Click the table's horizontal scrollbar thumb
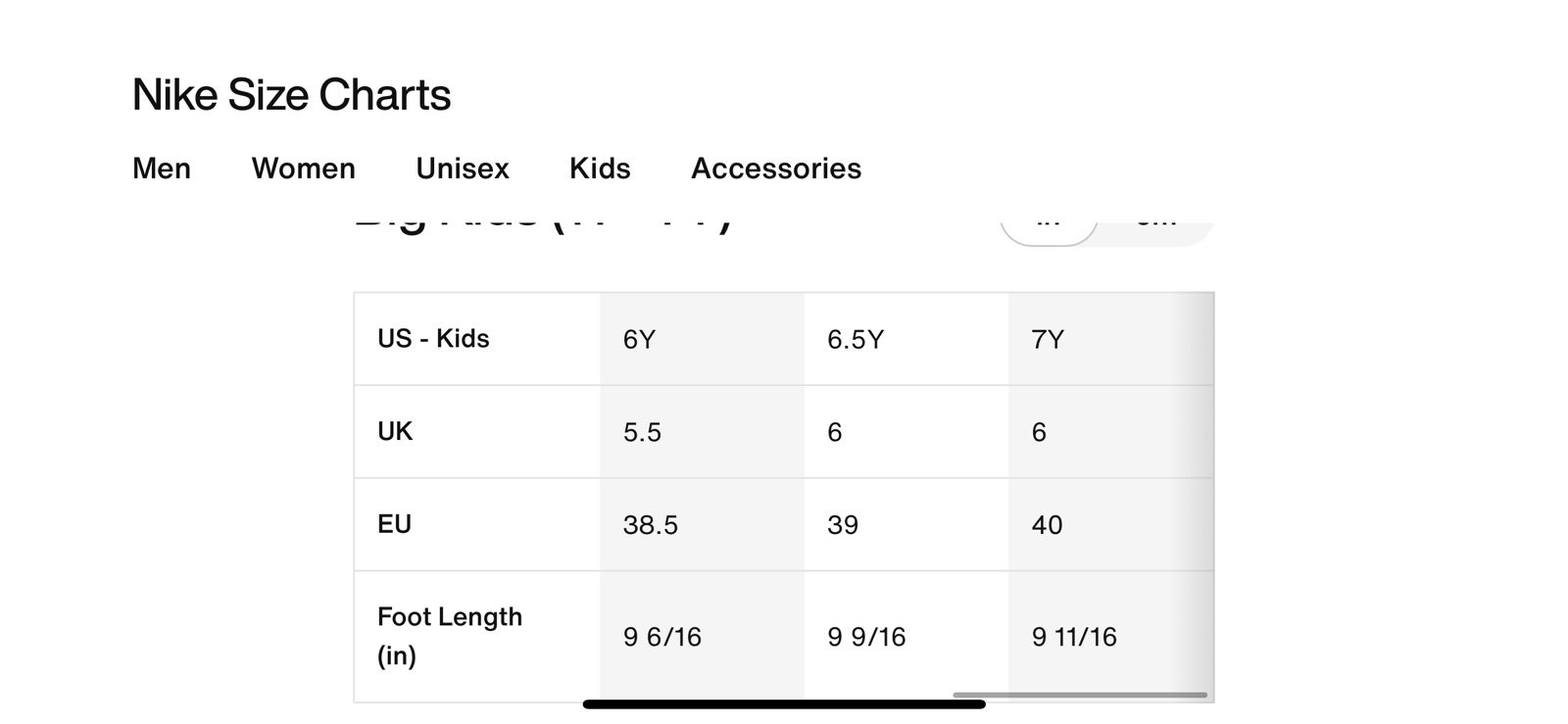 click(x=1080, y=696)
